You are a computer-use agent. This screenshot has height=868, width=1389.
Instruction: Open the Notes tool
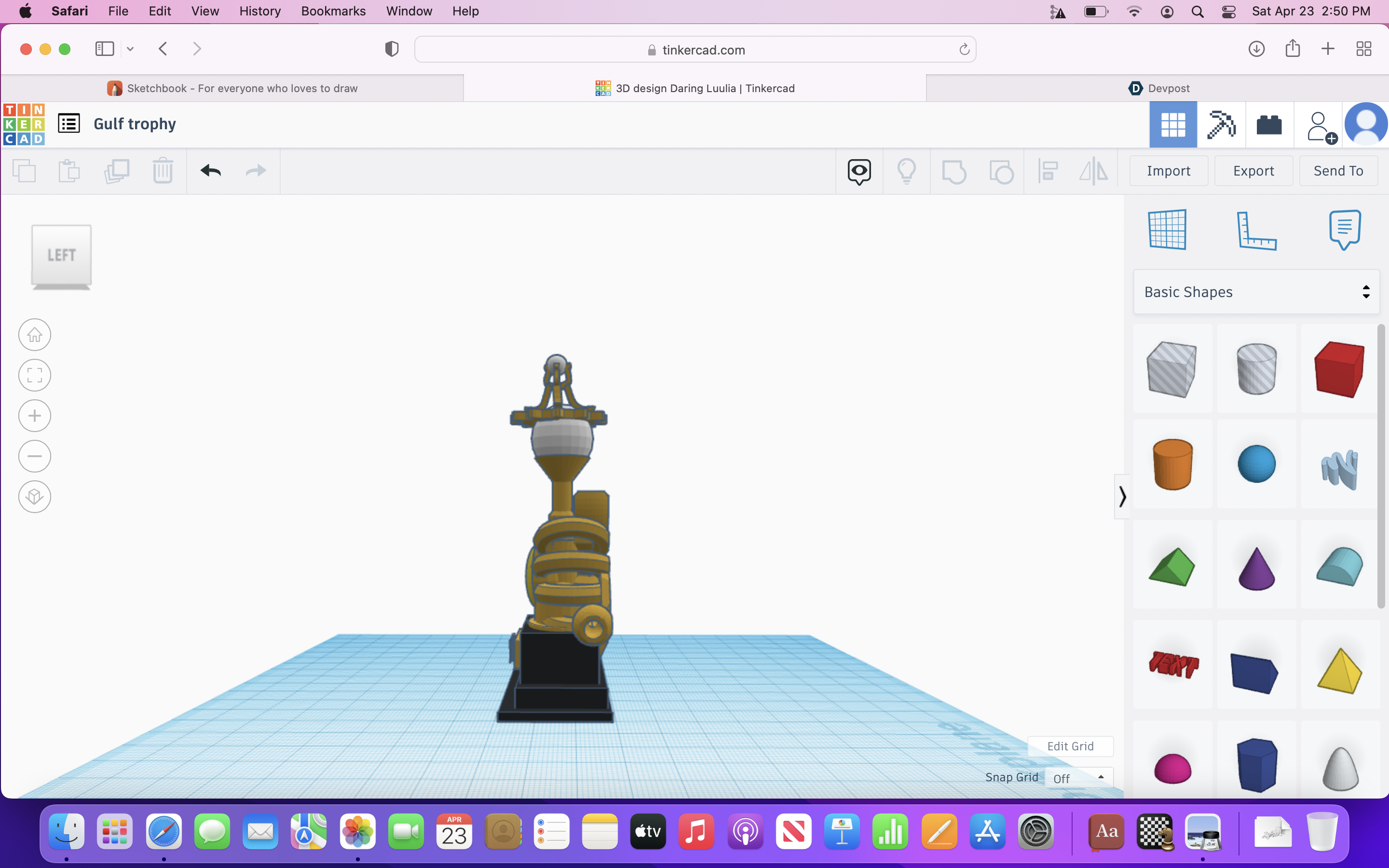pos(1344,230)
